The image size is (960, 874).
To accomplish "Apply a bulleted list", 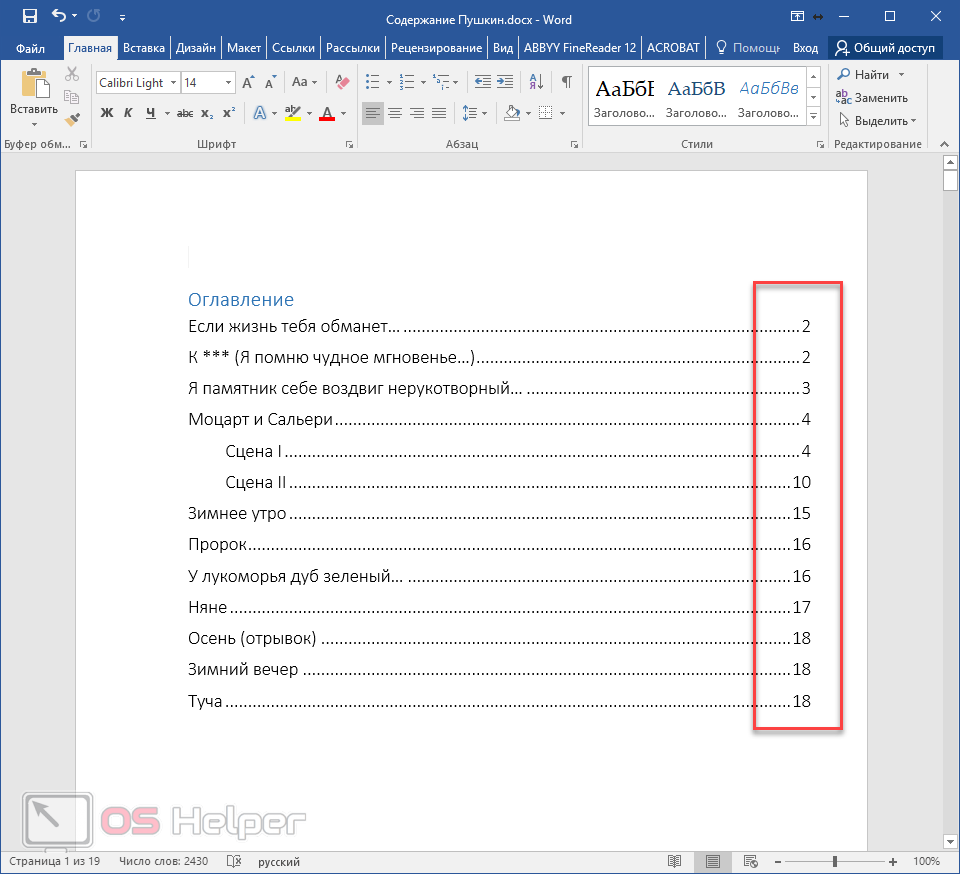I will click(372, 82).
